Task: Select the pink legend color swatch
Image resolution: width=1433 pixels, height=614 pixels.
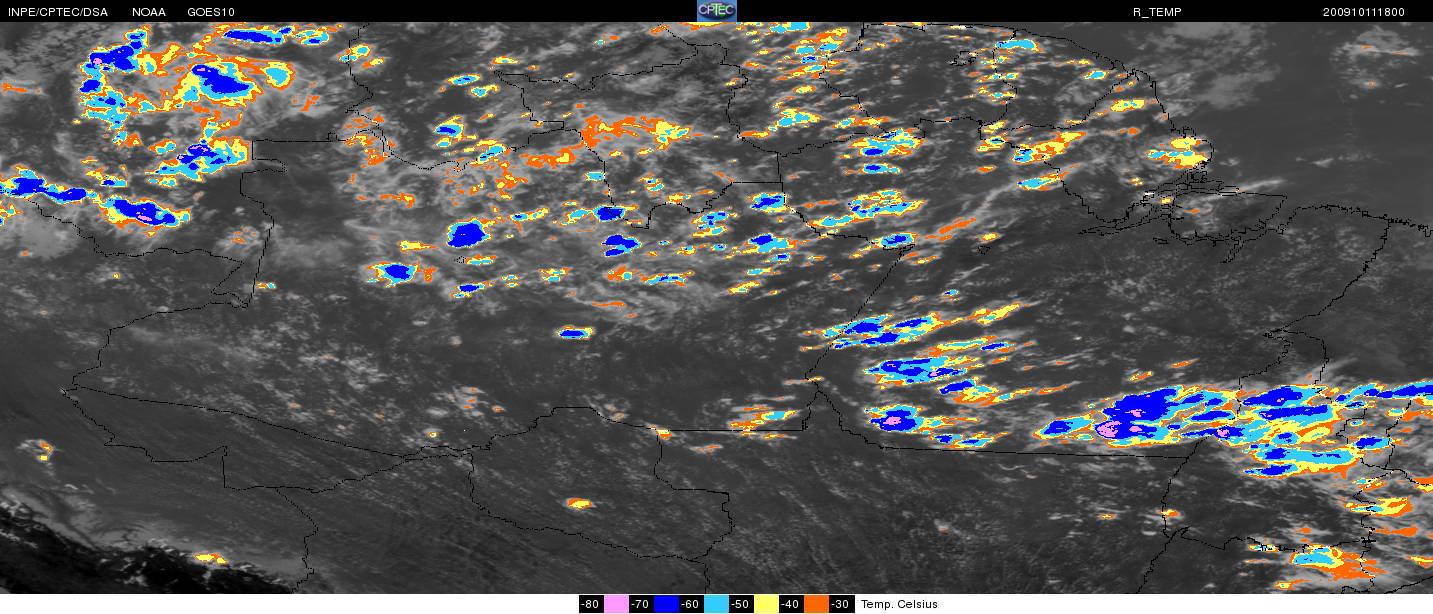Action: (616, 604)
